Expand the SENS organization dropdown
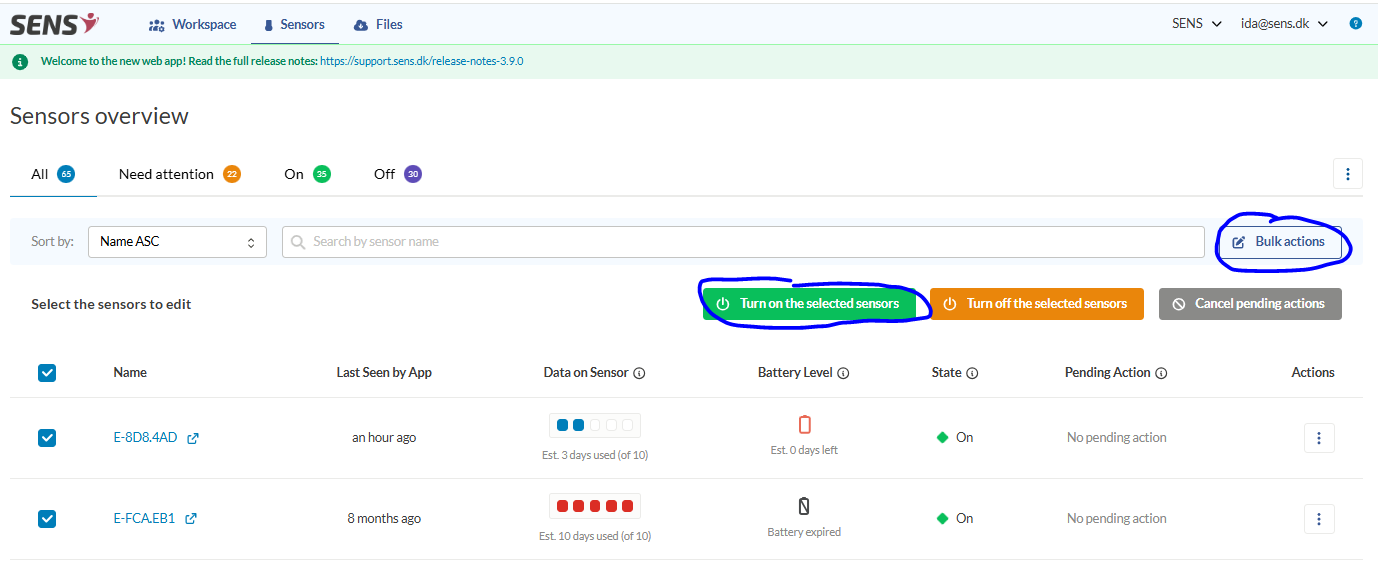This screenshot has height=563, width=1378. pyautogui.click(x=1197, y=24)
